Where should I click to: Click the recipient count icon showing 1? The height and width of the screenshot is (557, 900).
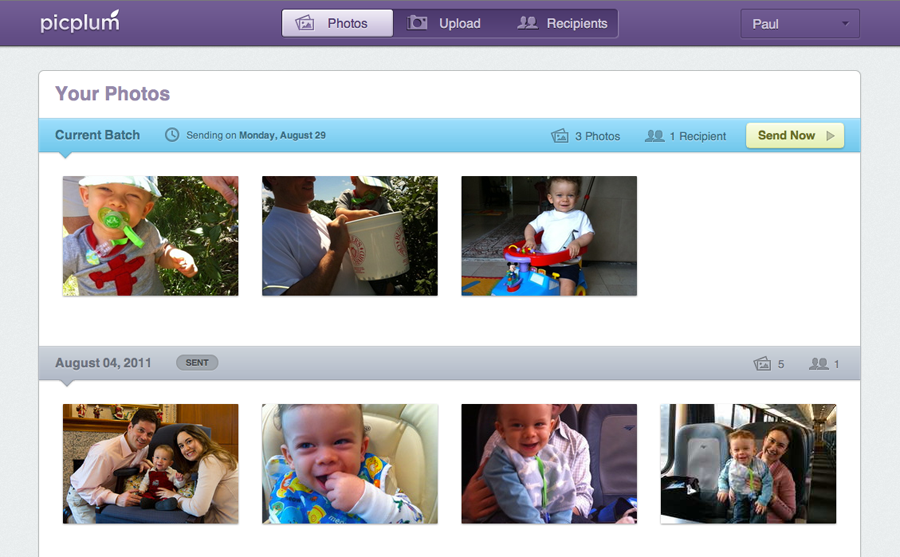tap(818, 363)
